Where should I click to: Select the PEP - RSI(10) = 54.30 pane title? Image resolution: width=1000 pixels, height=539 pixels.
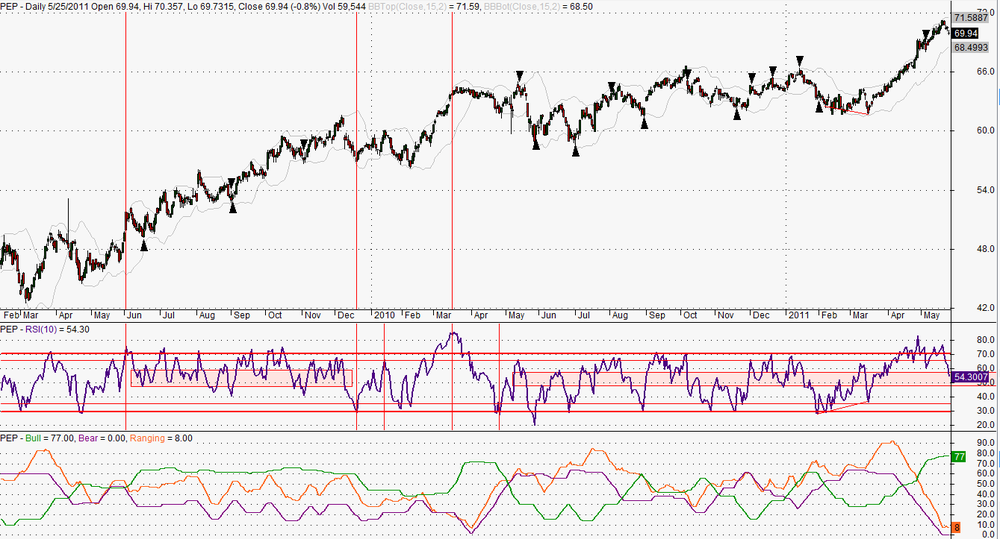pyautogui.click(x=45, y=329)
